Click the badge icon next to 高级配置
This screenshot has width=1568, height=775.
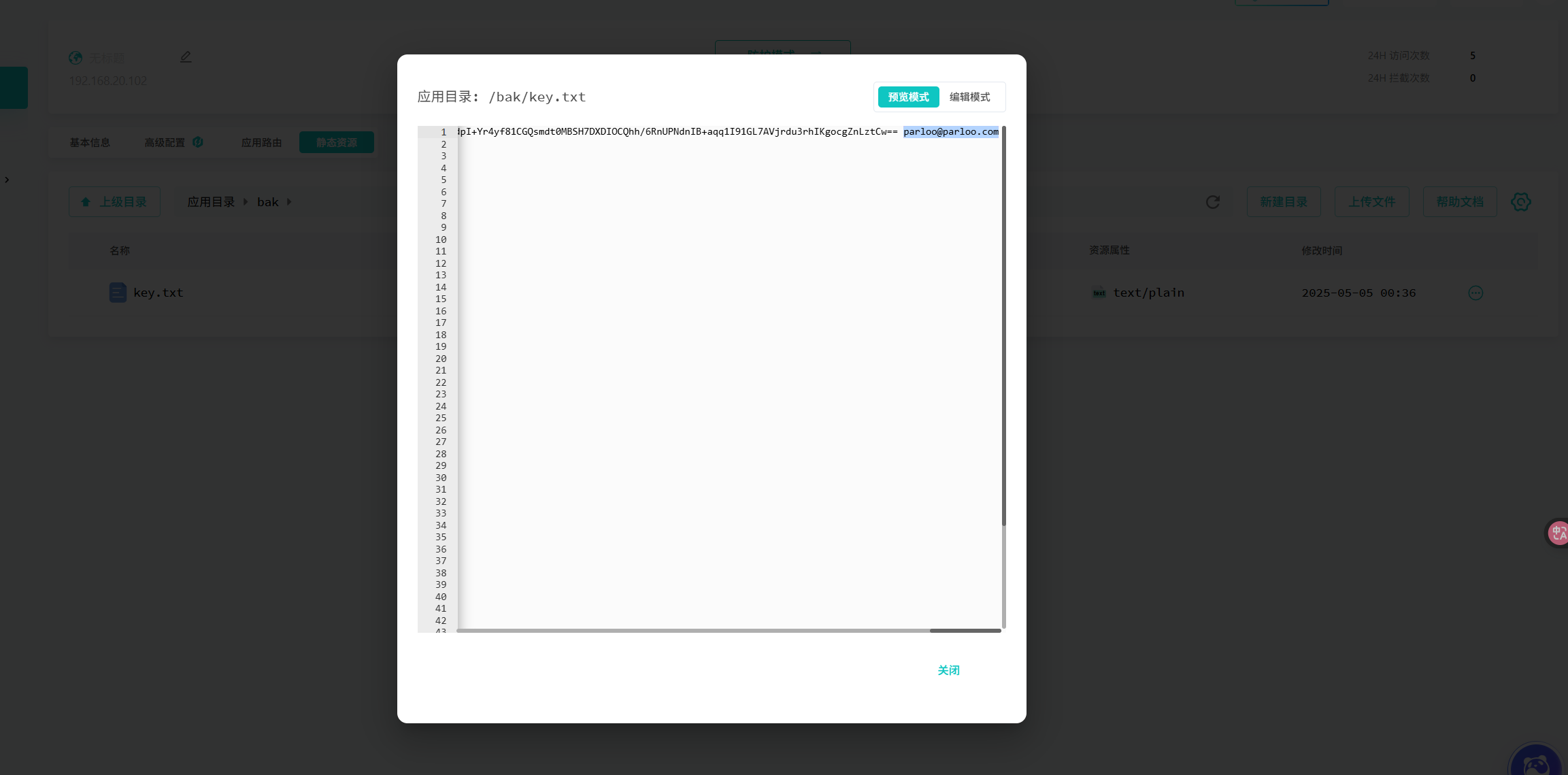(198, 142)
